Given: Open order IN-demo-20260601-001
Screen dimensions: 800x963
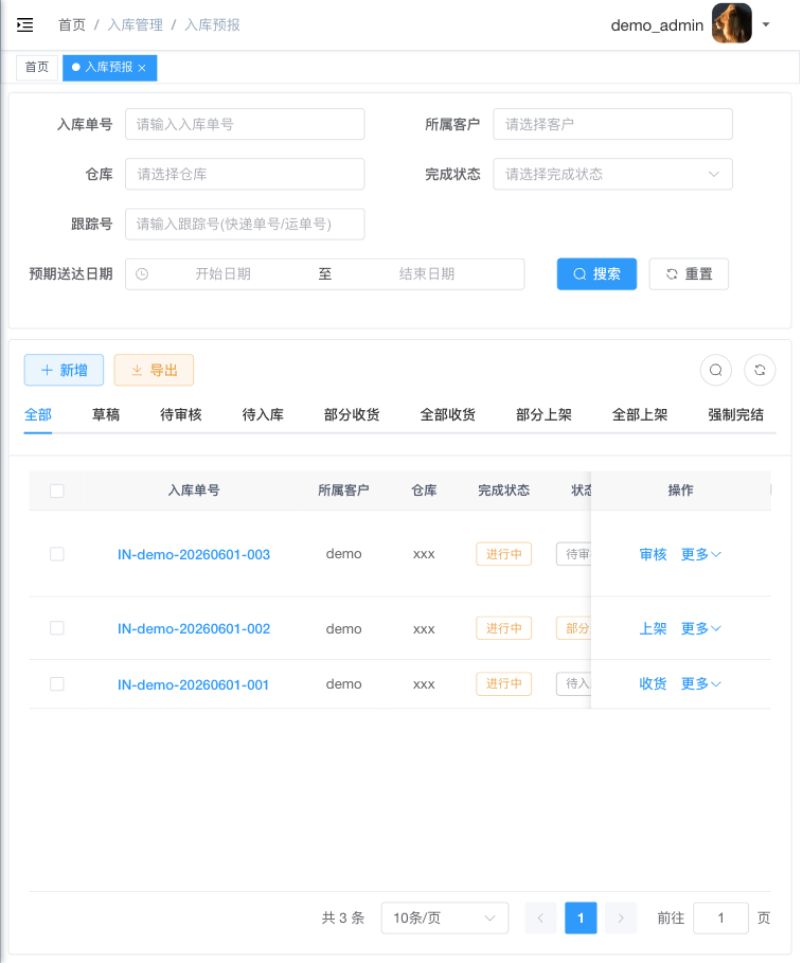Looking at the screenshot, I should 193,685.
